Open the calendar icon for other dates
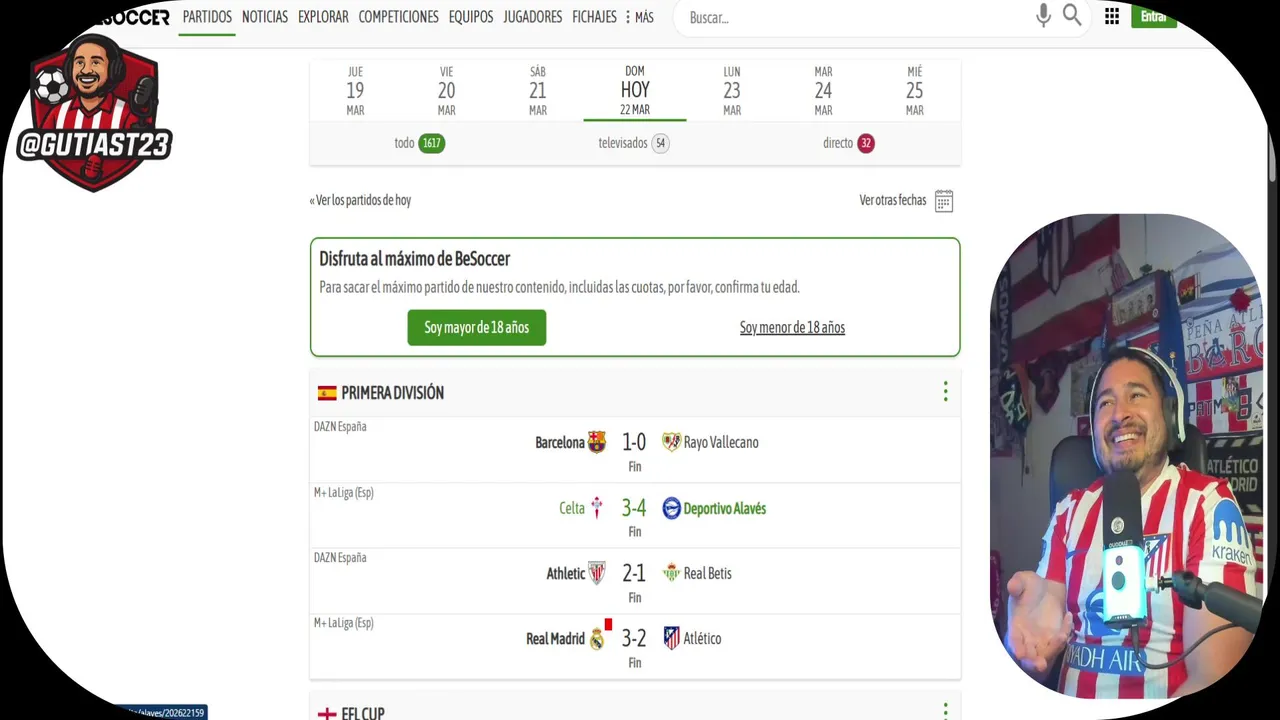The height and width of the screenshot is (720, 1280). (943, 201)
